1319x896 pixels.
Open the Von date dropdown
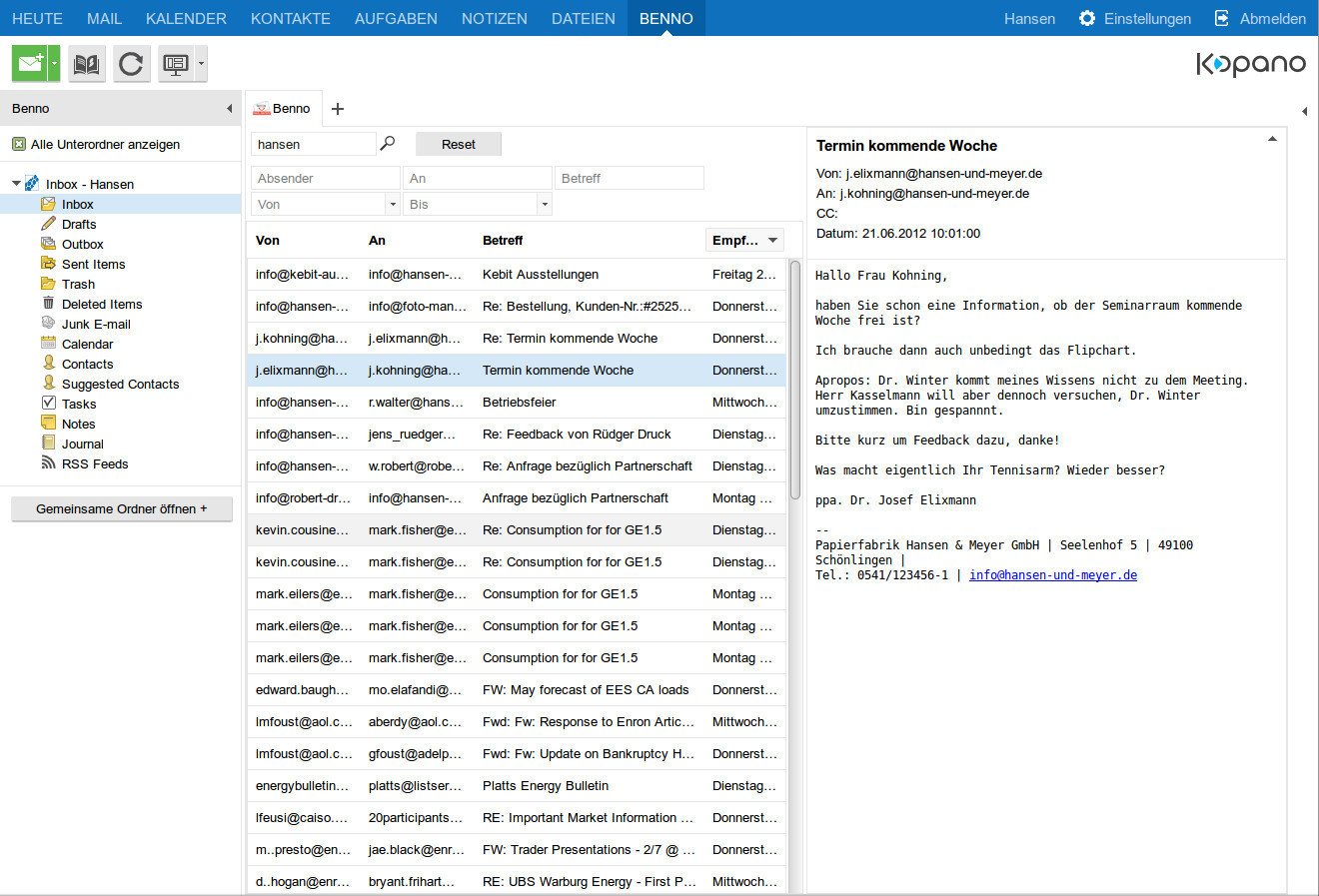click(x=392, y=205)
